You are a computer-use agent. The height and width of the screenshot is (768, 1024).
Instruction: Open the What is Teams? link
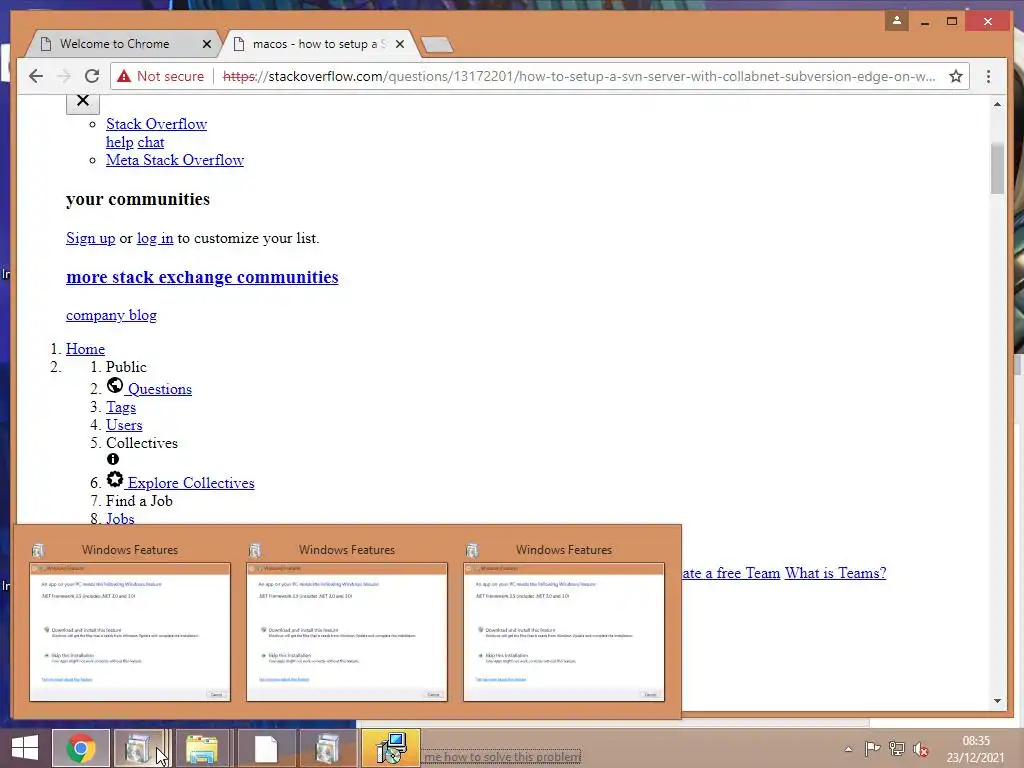pyautogui.click(x=836, y=573)
